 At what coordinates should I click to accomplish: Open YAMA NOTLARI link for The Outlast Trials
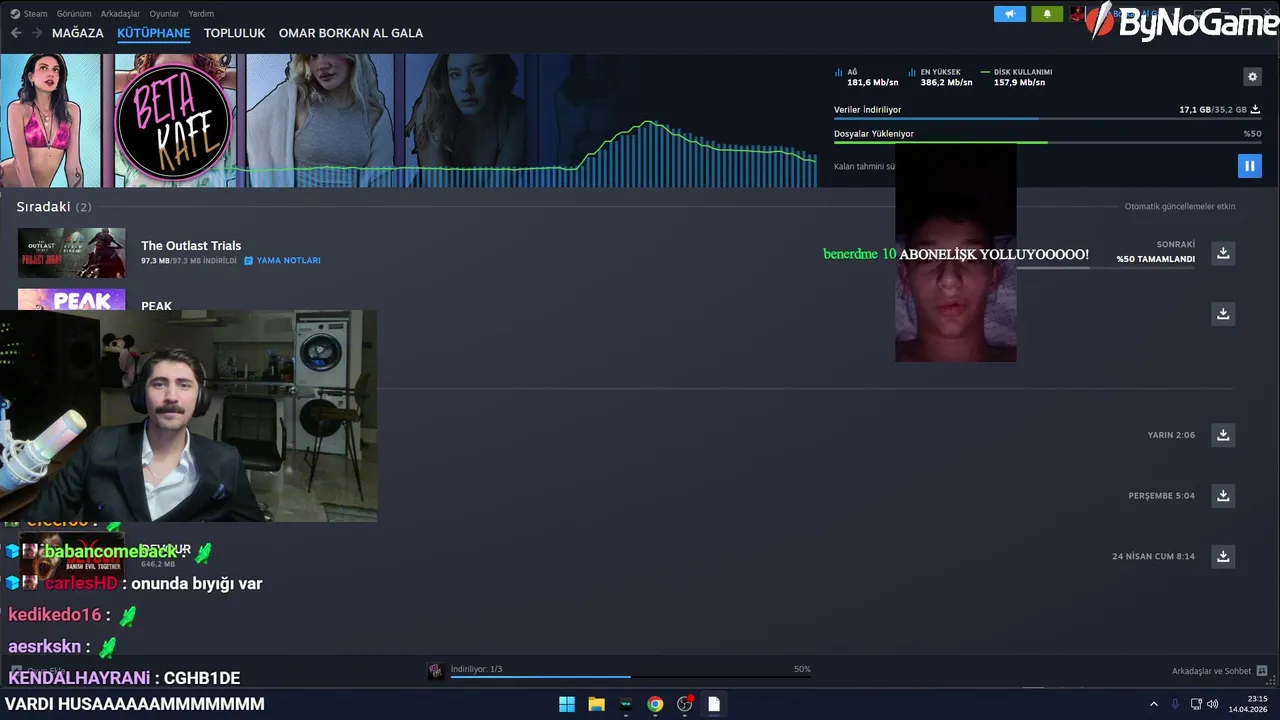click(x=283, y=260)
